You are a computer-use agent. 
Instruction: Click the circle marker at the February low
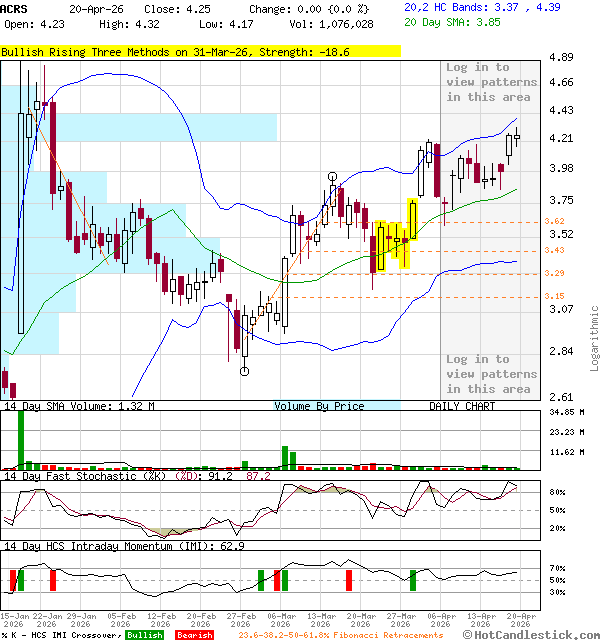coord(244,371)
